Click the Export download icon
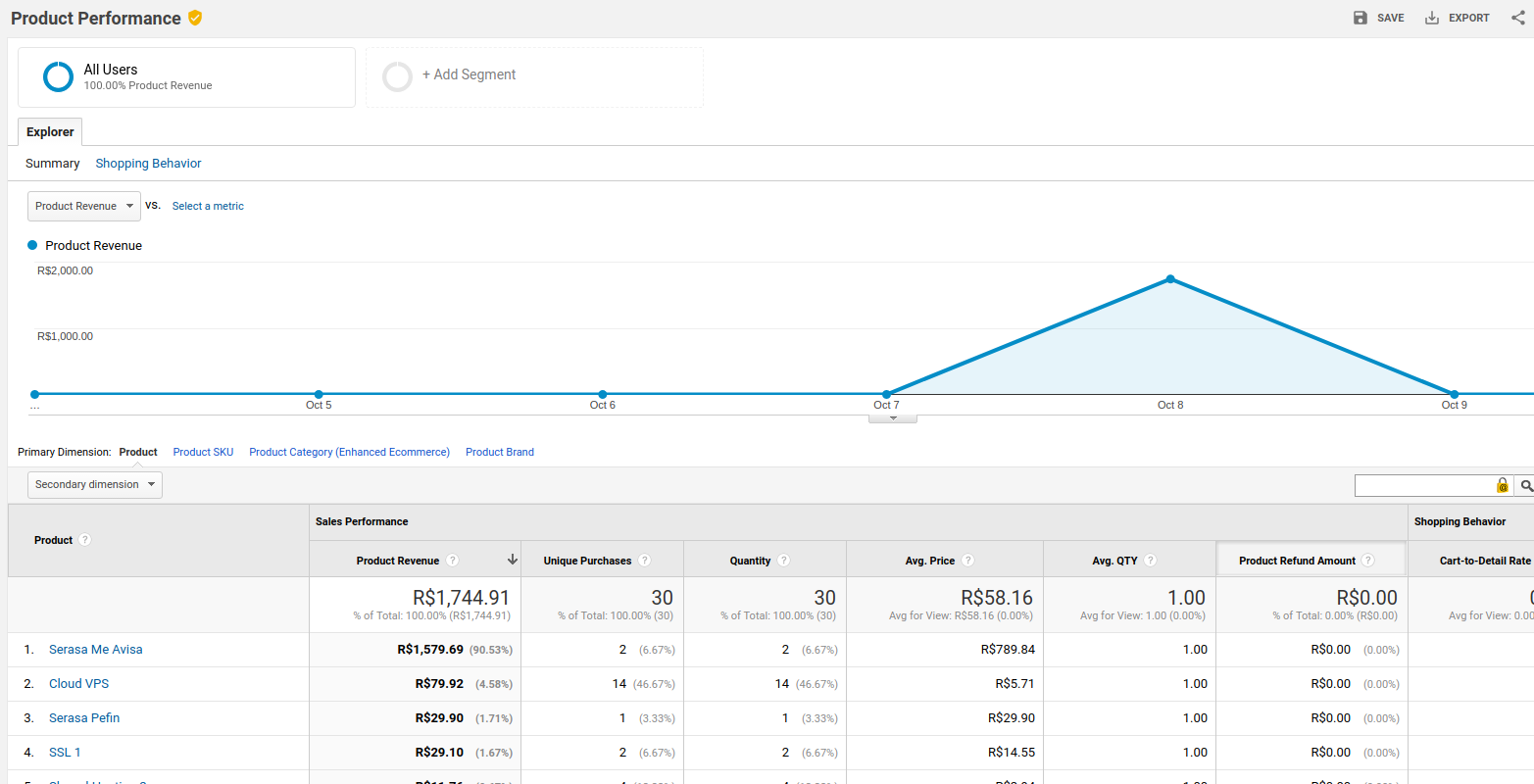1534x784 pixels. (1432, 18)
